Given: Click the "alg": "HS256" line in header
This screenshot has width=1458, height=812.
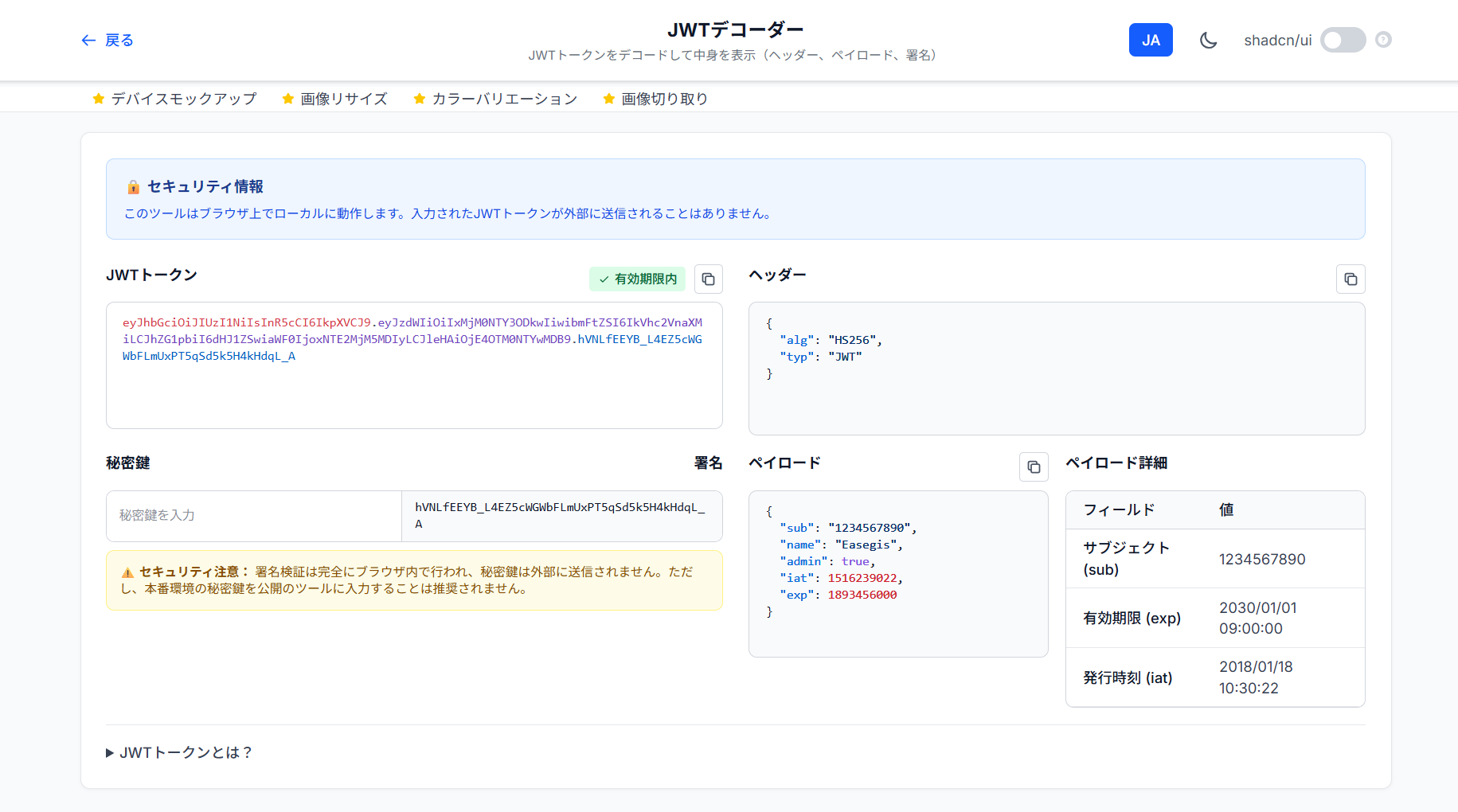Looking at the screenshot, I should point(831,341).
